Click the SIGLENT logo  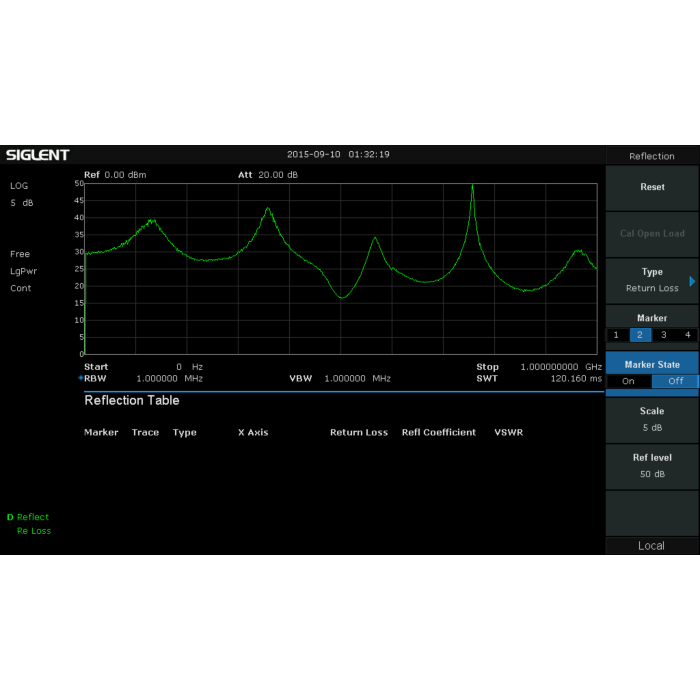(38, 155)
